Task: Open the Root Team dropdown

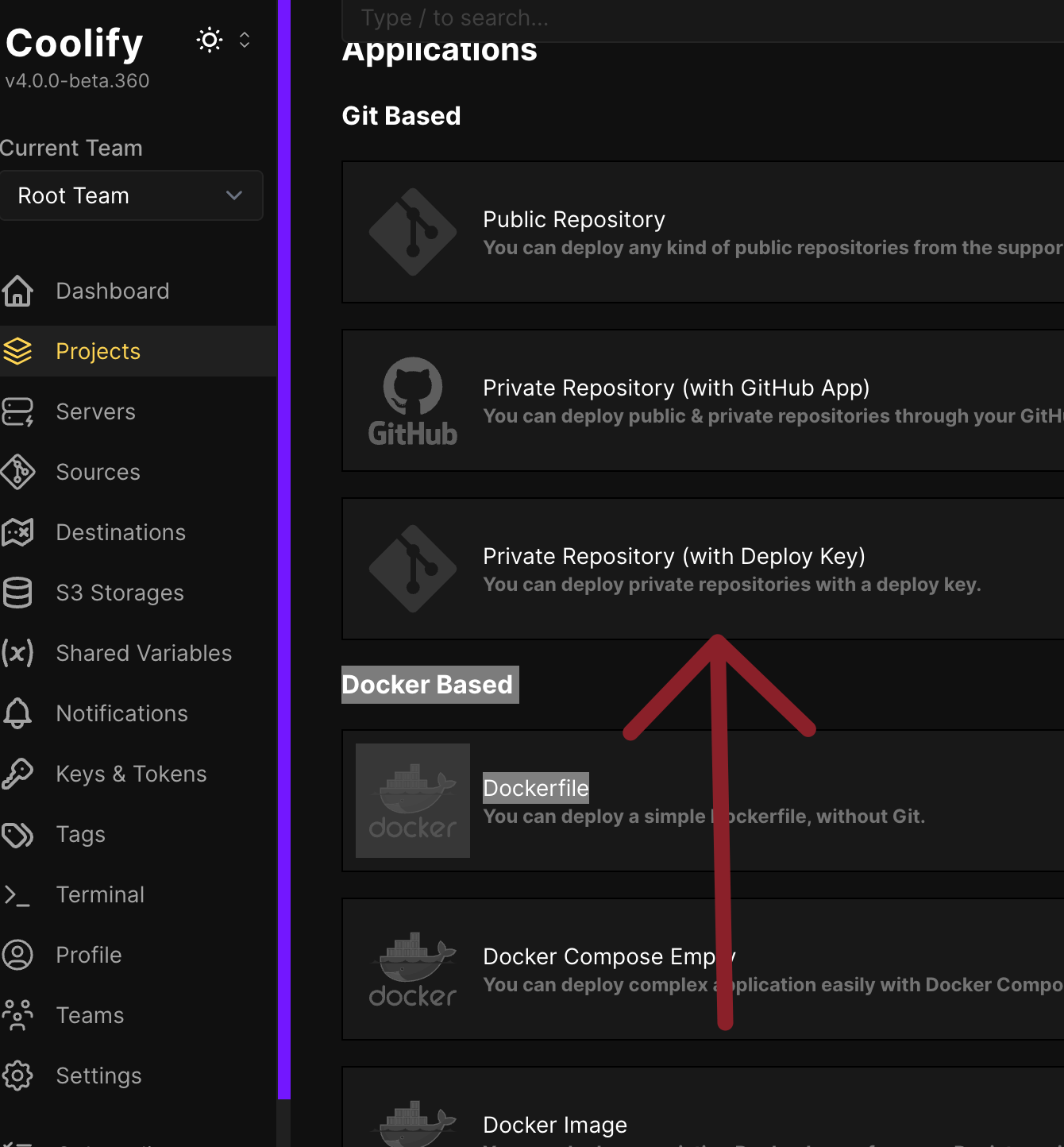Action: tap(131, 195)
